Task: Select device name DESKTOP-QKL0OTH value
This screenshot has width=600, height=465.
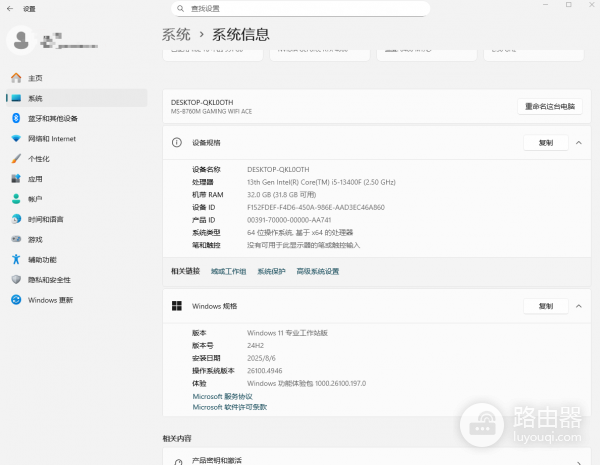Action: 278,170
